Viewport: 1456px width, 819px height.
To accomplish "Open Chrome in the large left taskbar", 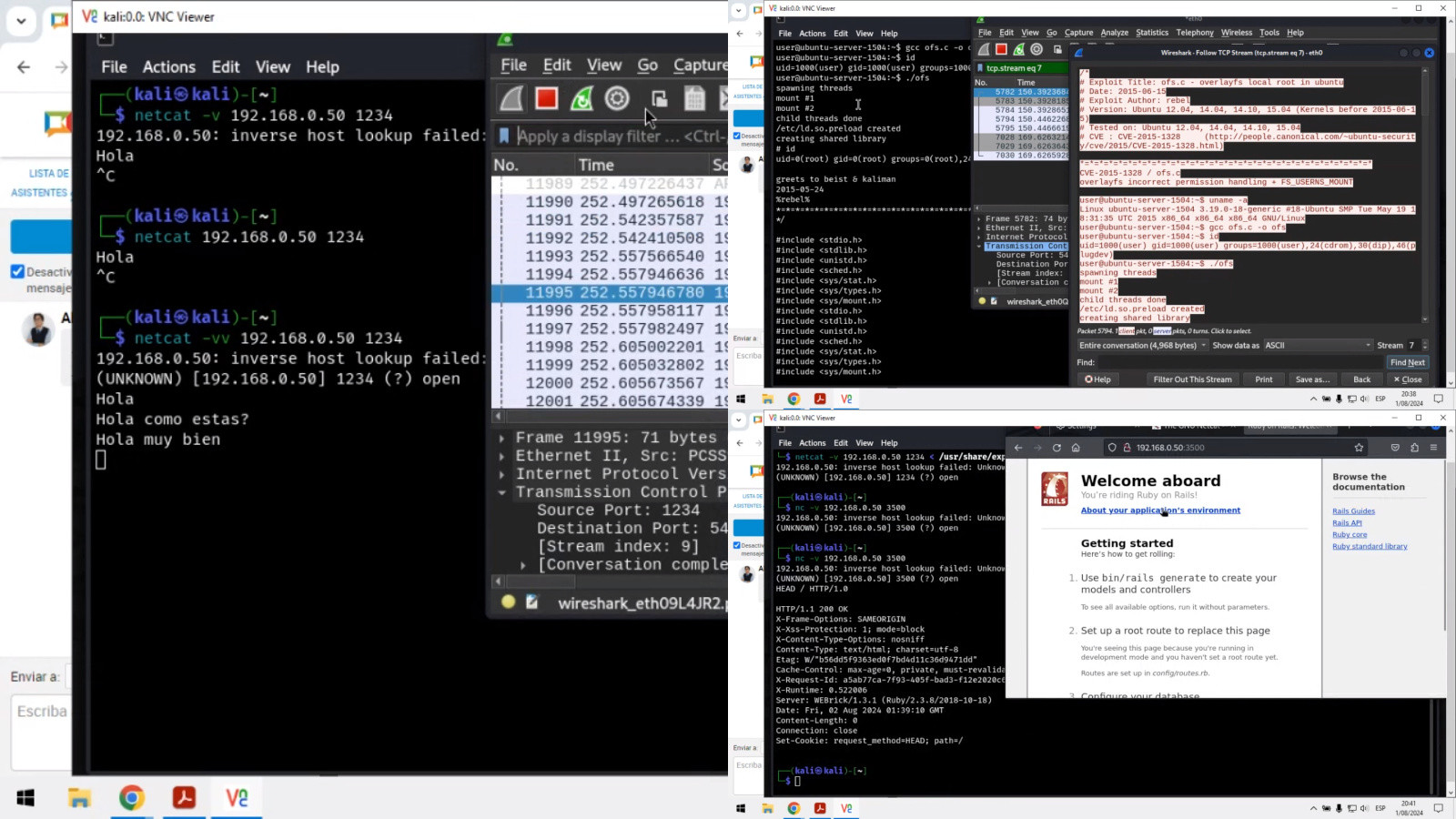I will 132,798.
